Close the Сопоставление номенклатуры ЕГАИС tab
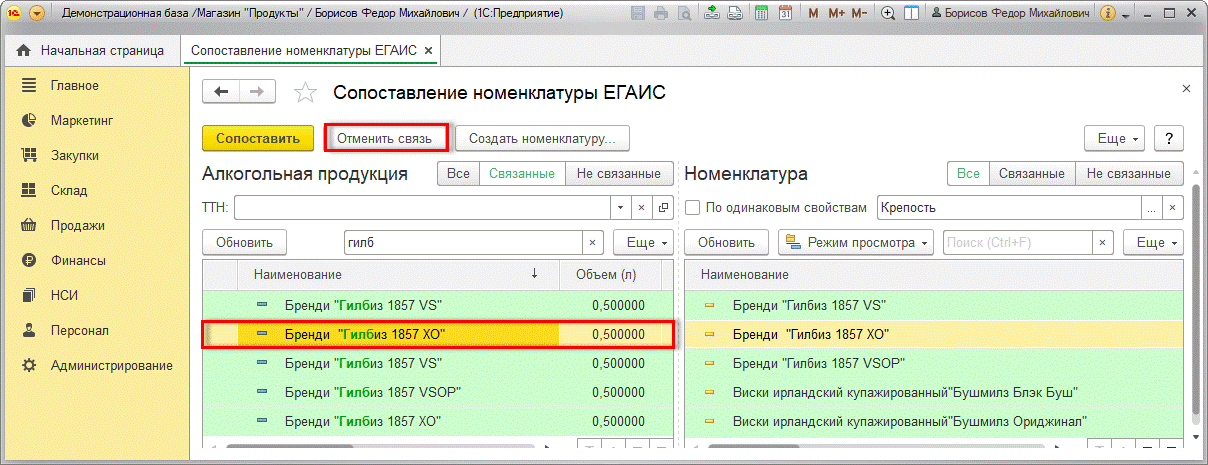 [x=428, y=50]
